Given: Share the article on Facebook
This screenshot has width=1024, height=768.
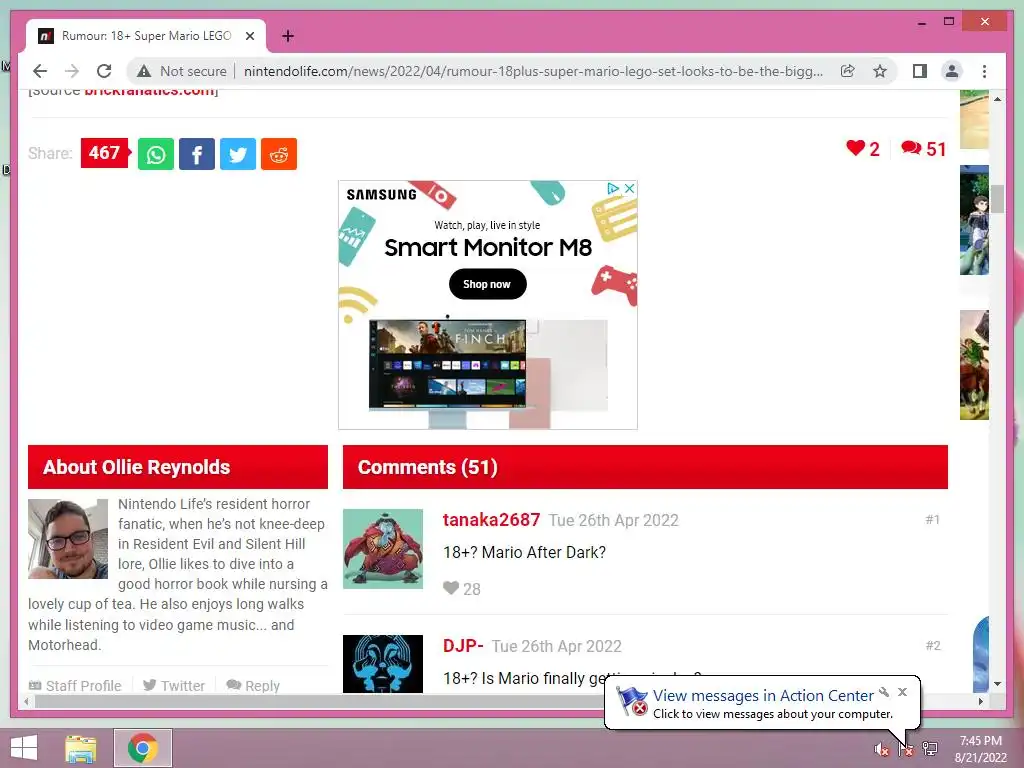Looking at the screenshot, I should pyautogui.click(x=197, y=154).
